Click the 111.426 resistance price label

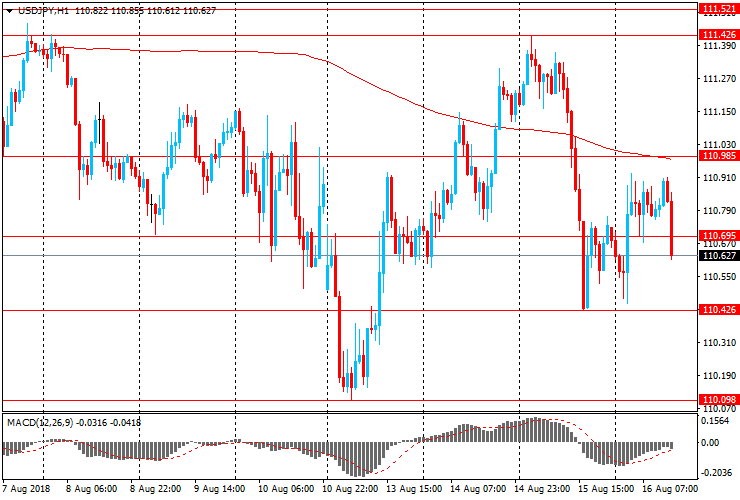719,34
